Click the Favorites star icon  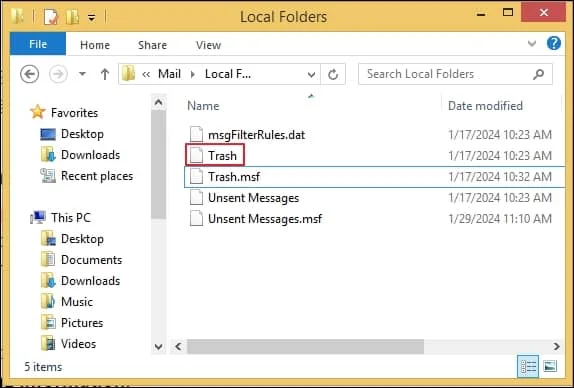pyautogui.click(x=38, y=112)
